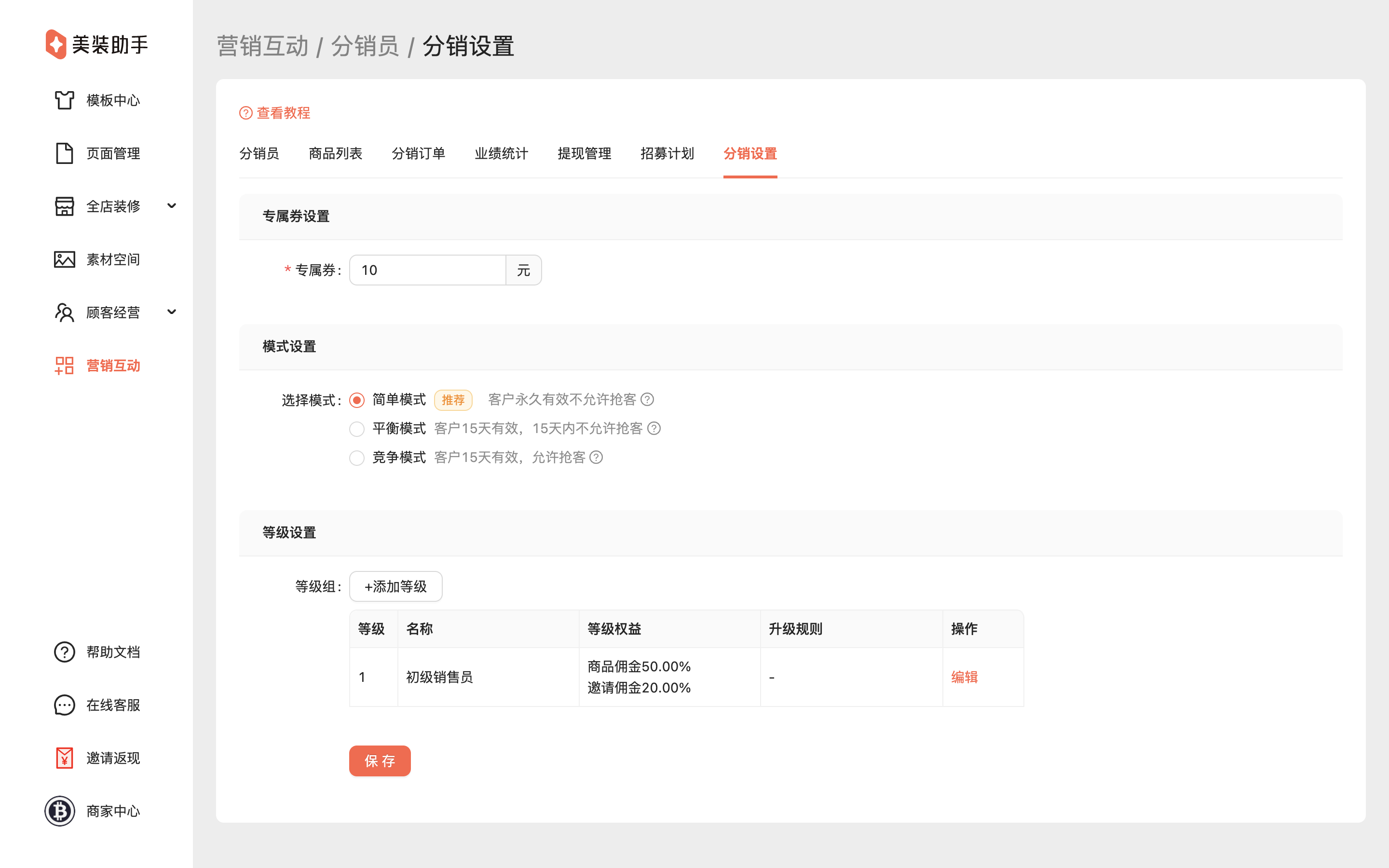Select the 简单模式 radio button
Screen dimensions: 1389x868
(x=357, y=400)
